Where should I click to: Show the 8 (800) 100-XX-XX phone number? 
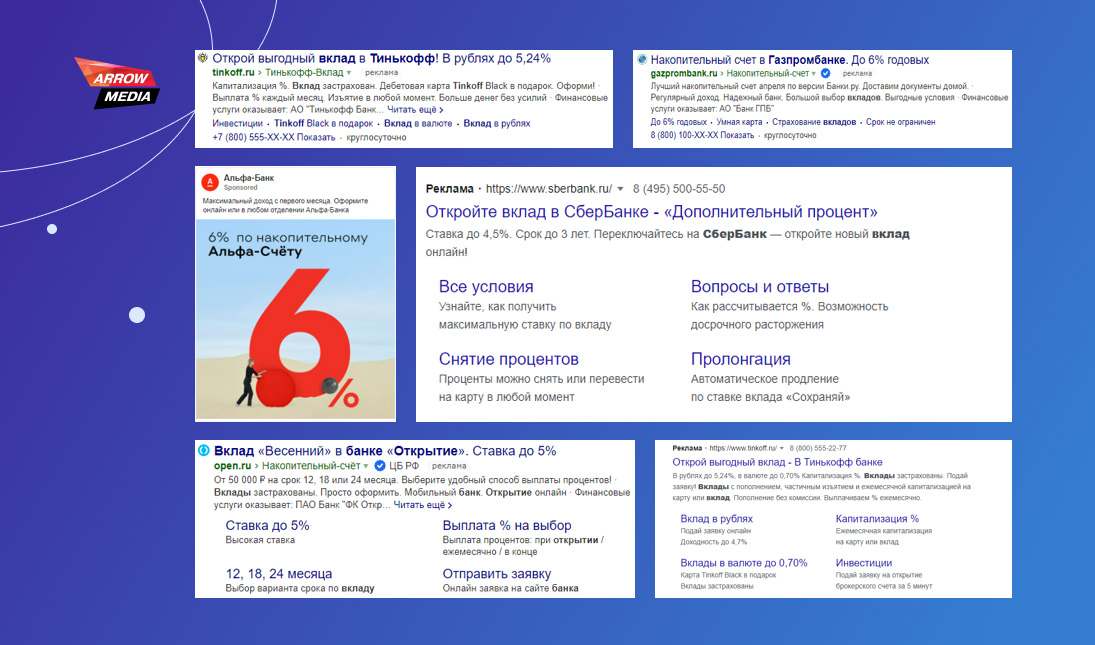pyautogui.click(x=703, y=135)
